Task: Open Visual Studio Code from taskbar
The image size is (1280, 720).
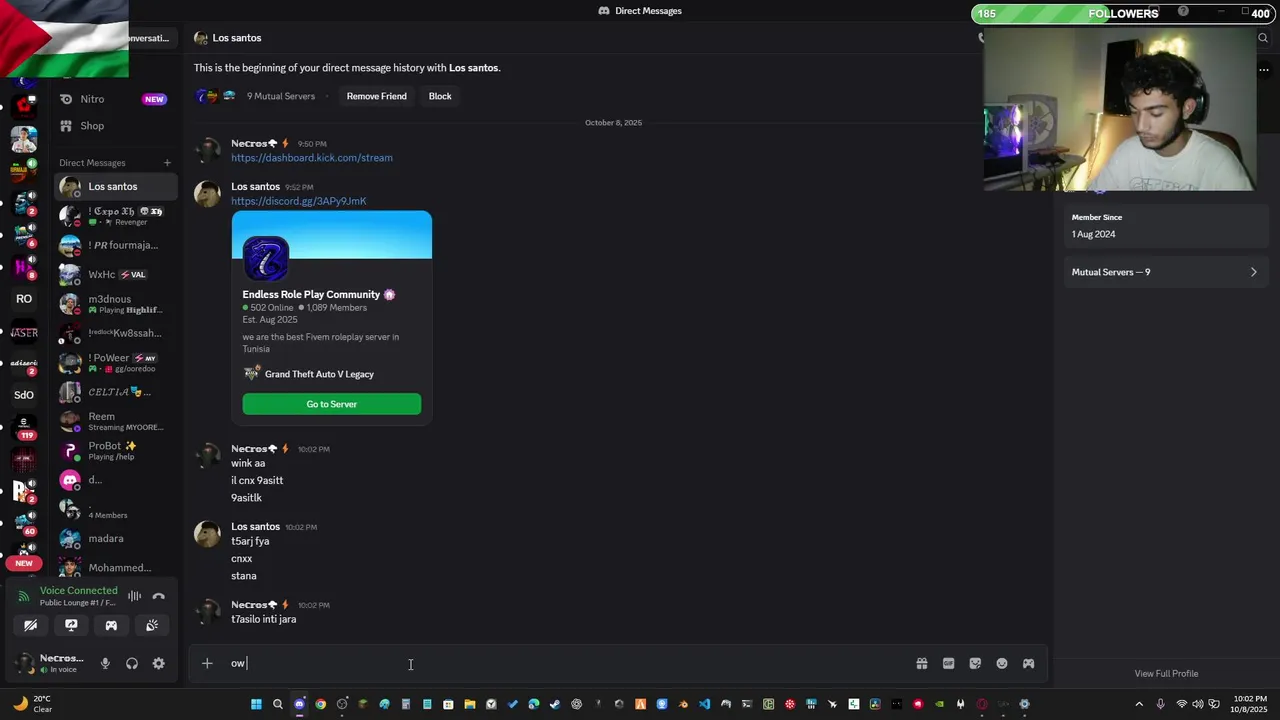Action: (704, 704)
